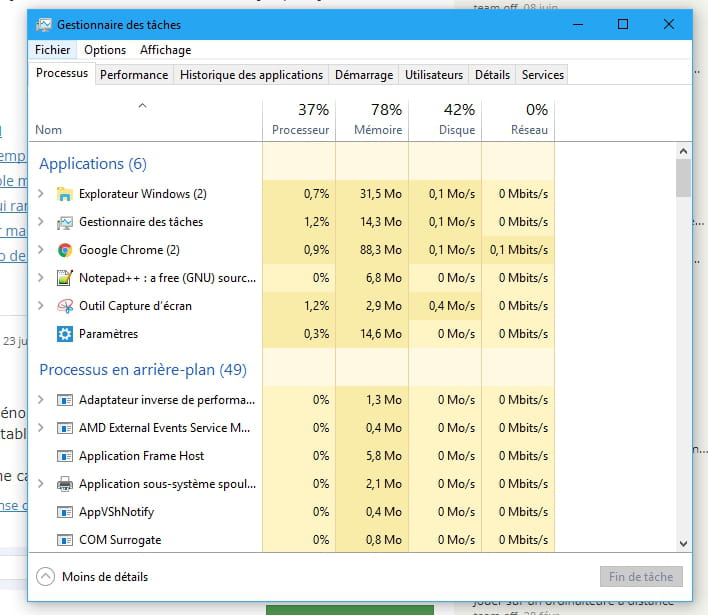Image resolution: width=708 pixels, height=615 pixels.
Task: Click the Notepad++ icon
Action: click(x=65, y=278)
